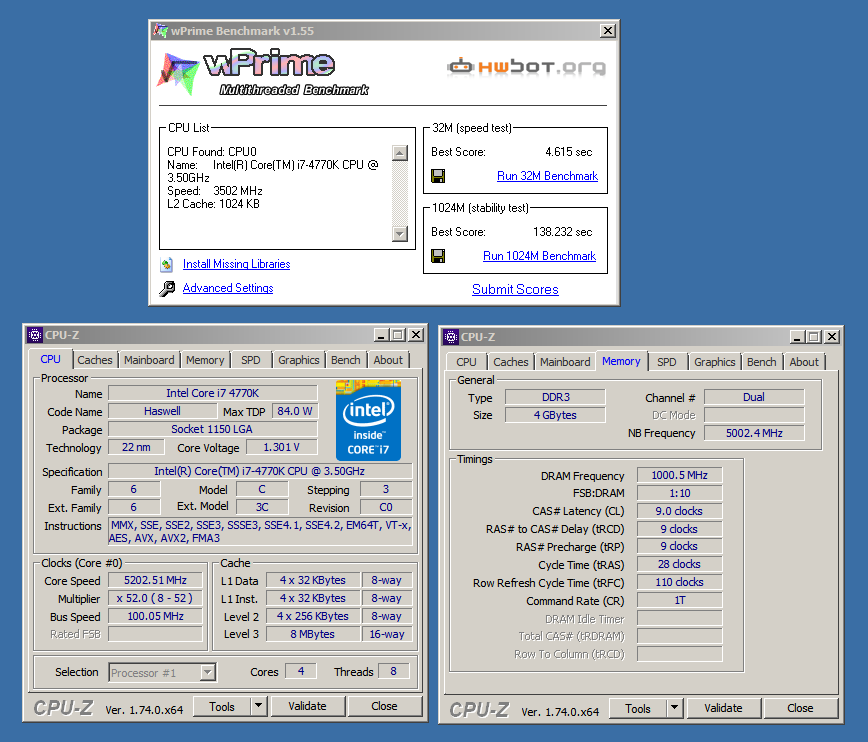Screen dimensions: 868x742
Task: Open Mainboard tab in left CPU-Z
Action: click(x=149, y=360)
